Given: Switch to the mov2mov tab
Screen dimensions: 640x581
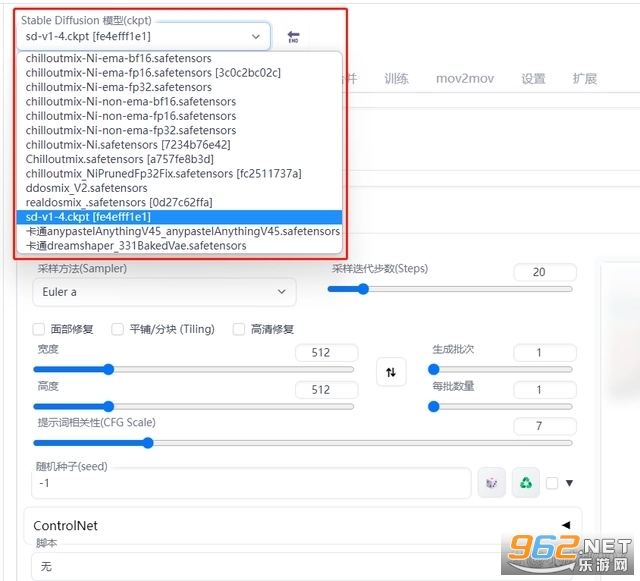Looking at the screenshot, I should (465, 78).
